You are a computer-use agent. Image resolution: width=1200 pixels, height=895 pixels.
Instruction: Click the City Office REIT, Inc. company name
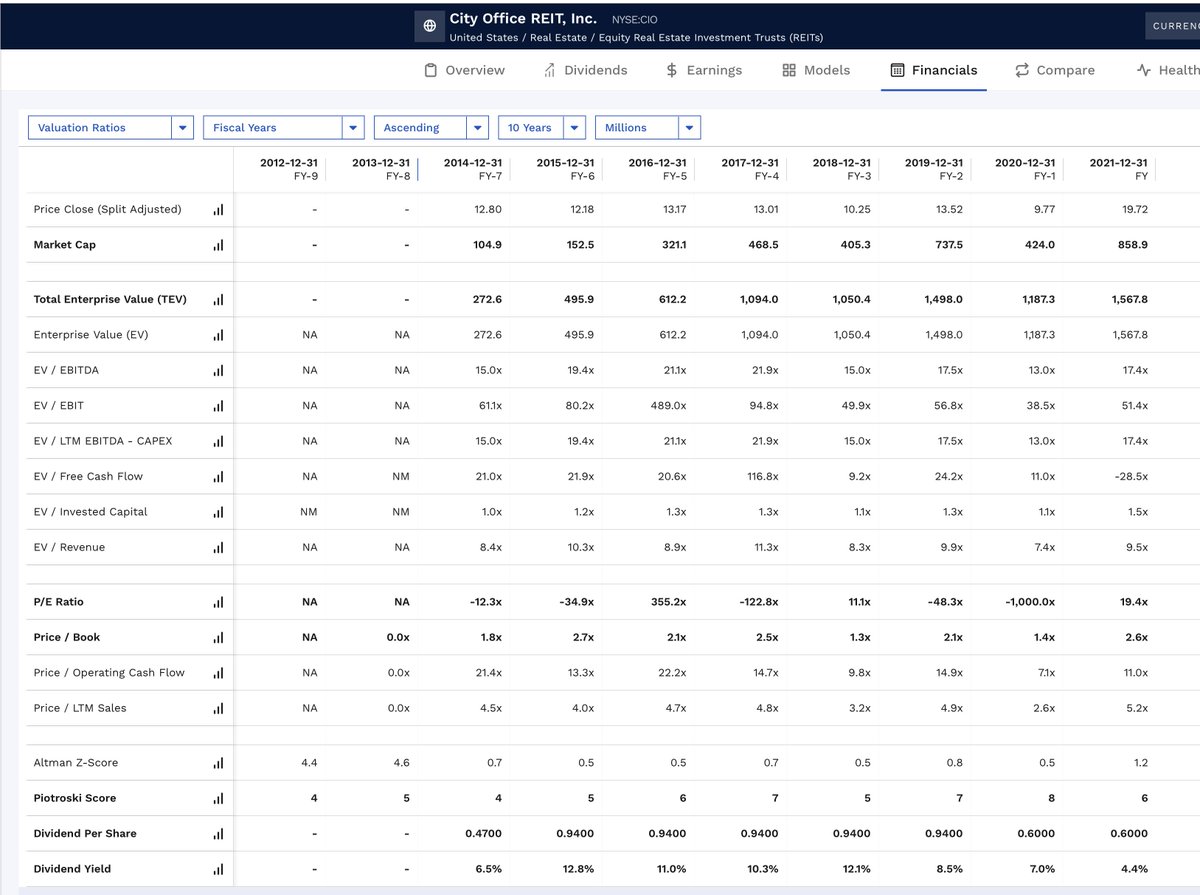[x=523, y=19]
